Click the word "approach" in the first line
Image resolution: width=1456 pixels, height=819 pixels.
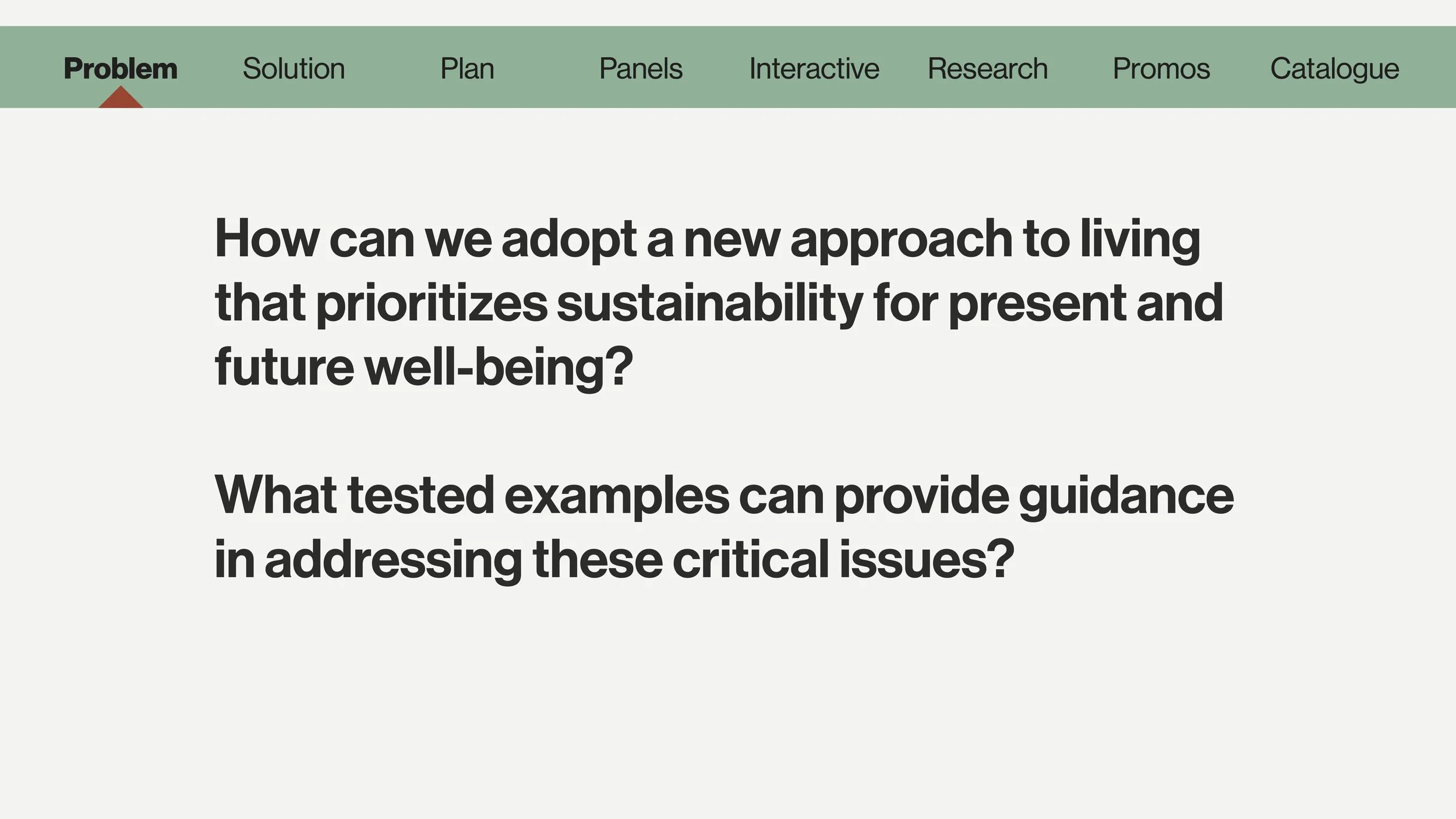pos(902,241)
